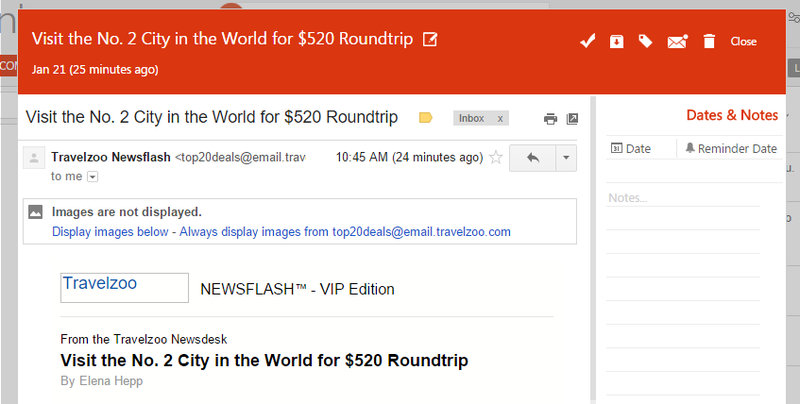Viewport: 800px width, 404px height.
Task: Archive the email using the box icon
Action: point(616,41)
